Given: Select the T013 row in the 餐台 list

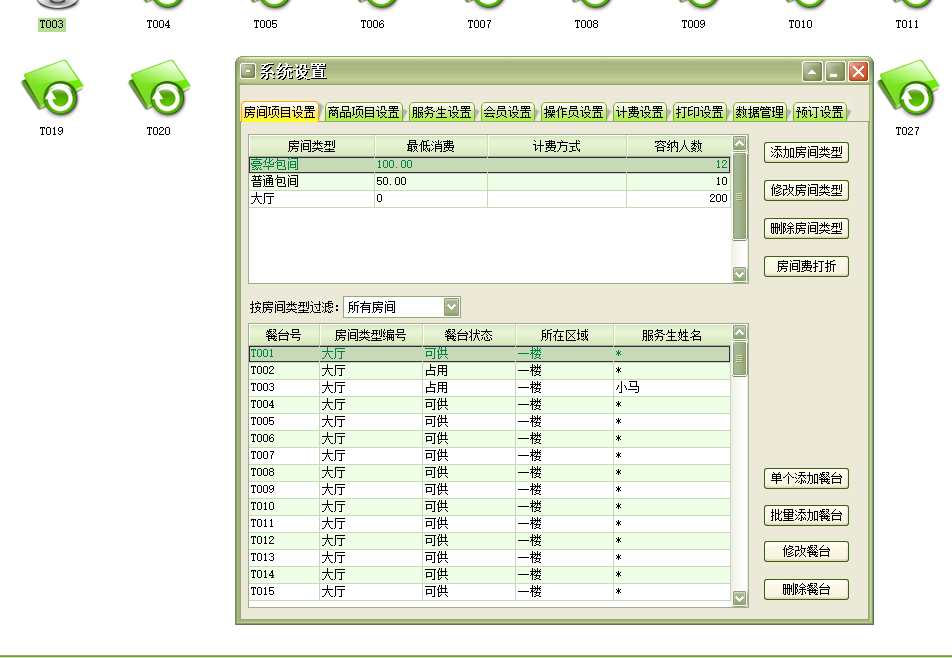Looking at the screenshot, I should pos(489,558).
